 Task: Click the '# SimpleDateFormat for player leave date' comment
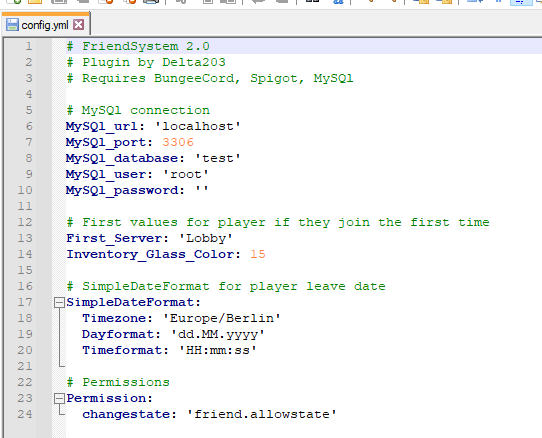pyautogui.click(x=226, y=286)
